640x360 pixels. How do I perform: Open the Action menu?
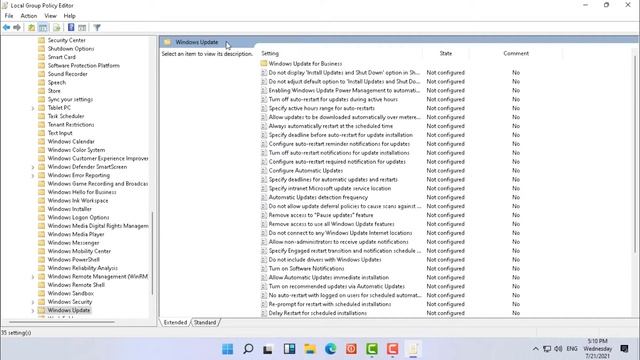[29, 16]
